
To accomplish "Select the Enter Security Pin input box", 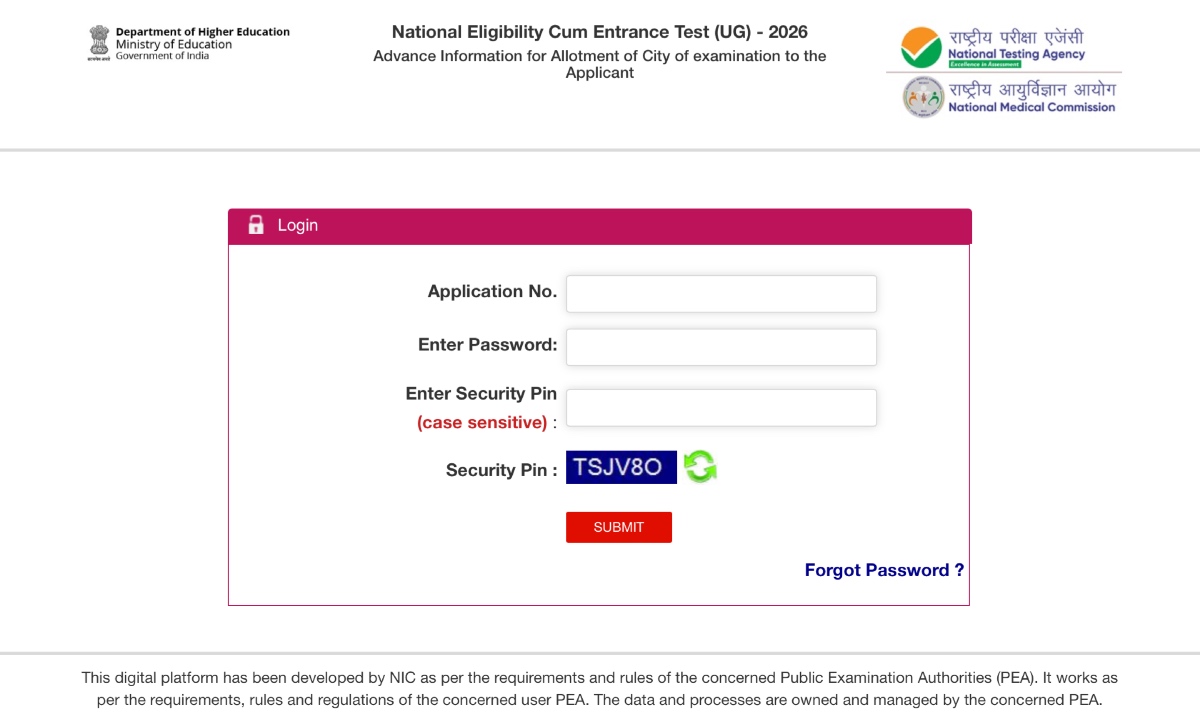I will pyautogui.click(x=721, y=408).
